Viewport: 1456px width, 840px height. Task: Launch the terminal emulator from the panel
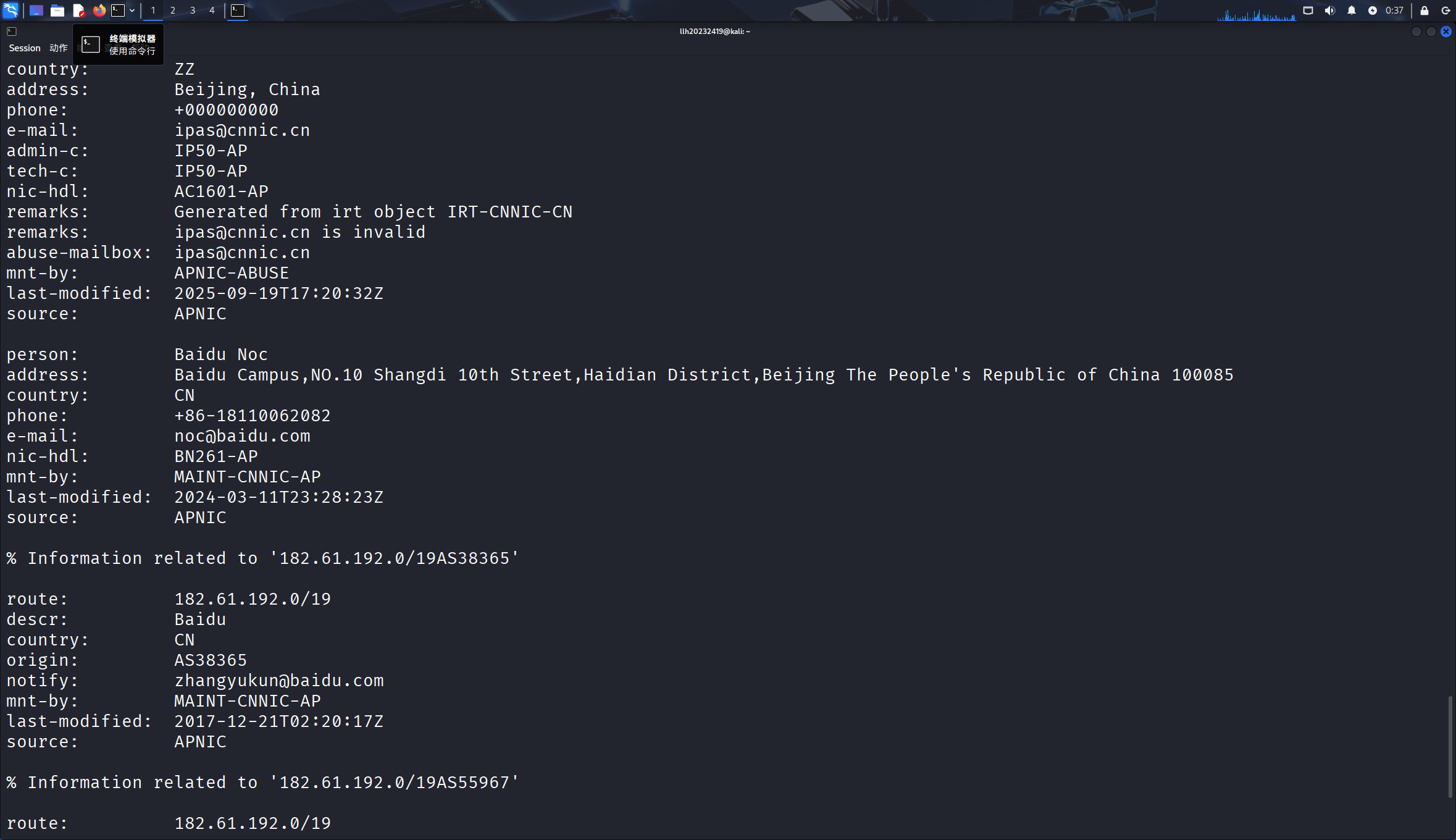pyautogui.click(x=117, y=10)
